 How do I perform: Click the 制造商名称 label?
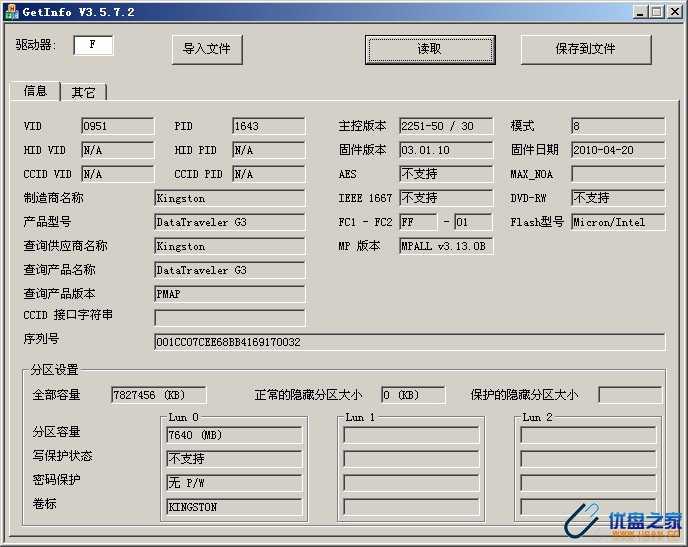54,198
